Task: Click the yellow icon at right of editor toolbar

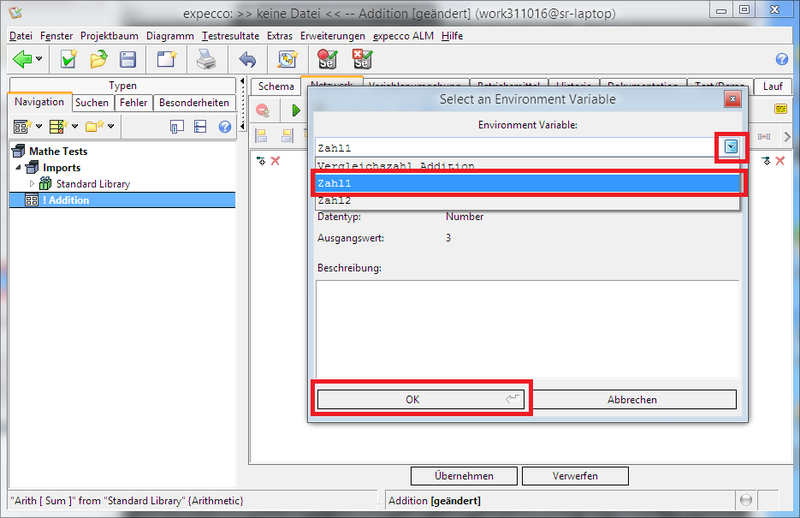Action: (x=781, y=109)
